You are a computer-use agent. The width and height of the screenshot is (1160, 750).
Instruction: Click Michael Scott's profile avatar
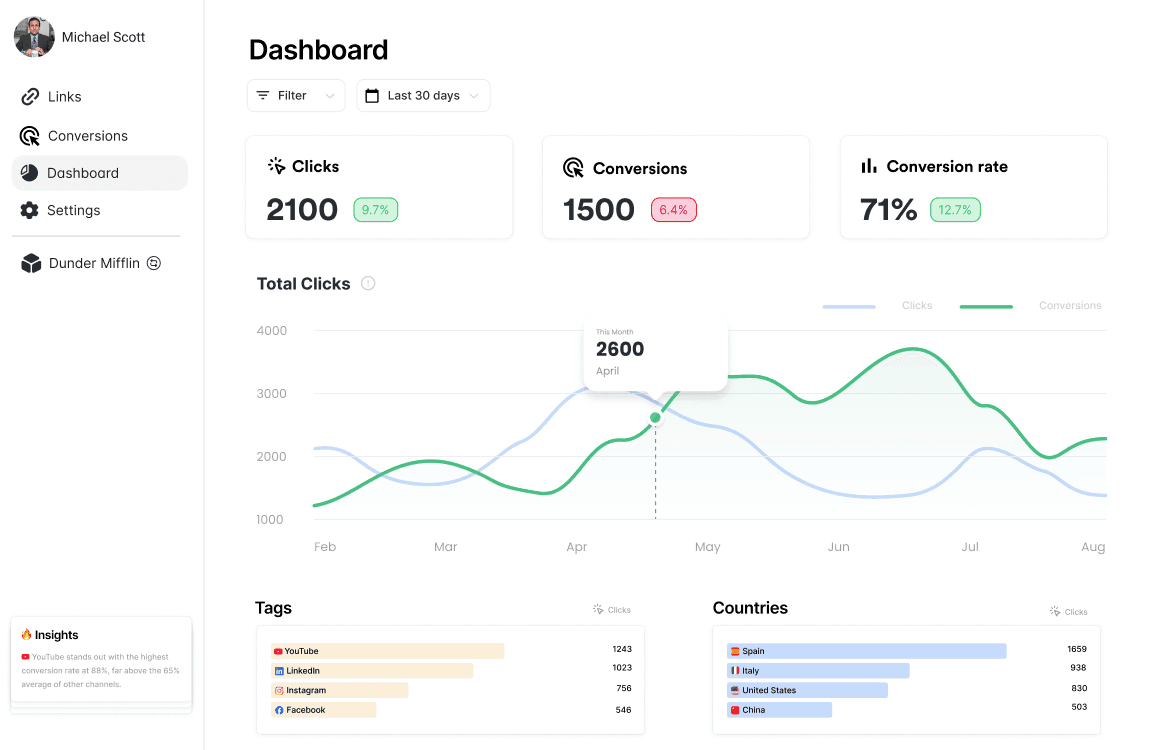(34, 36)
